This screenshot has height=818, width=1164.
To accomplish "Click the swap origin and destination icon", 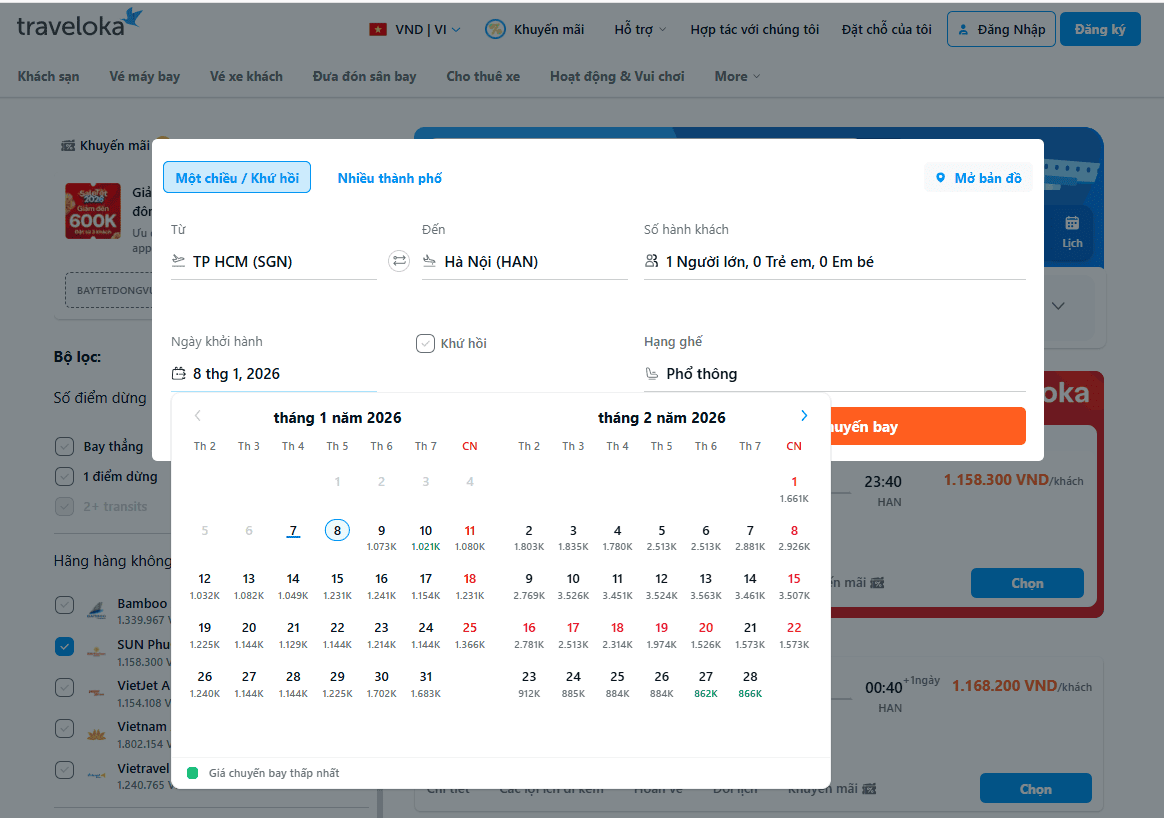I will (x=399, y=261).
